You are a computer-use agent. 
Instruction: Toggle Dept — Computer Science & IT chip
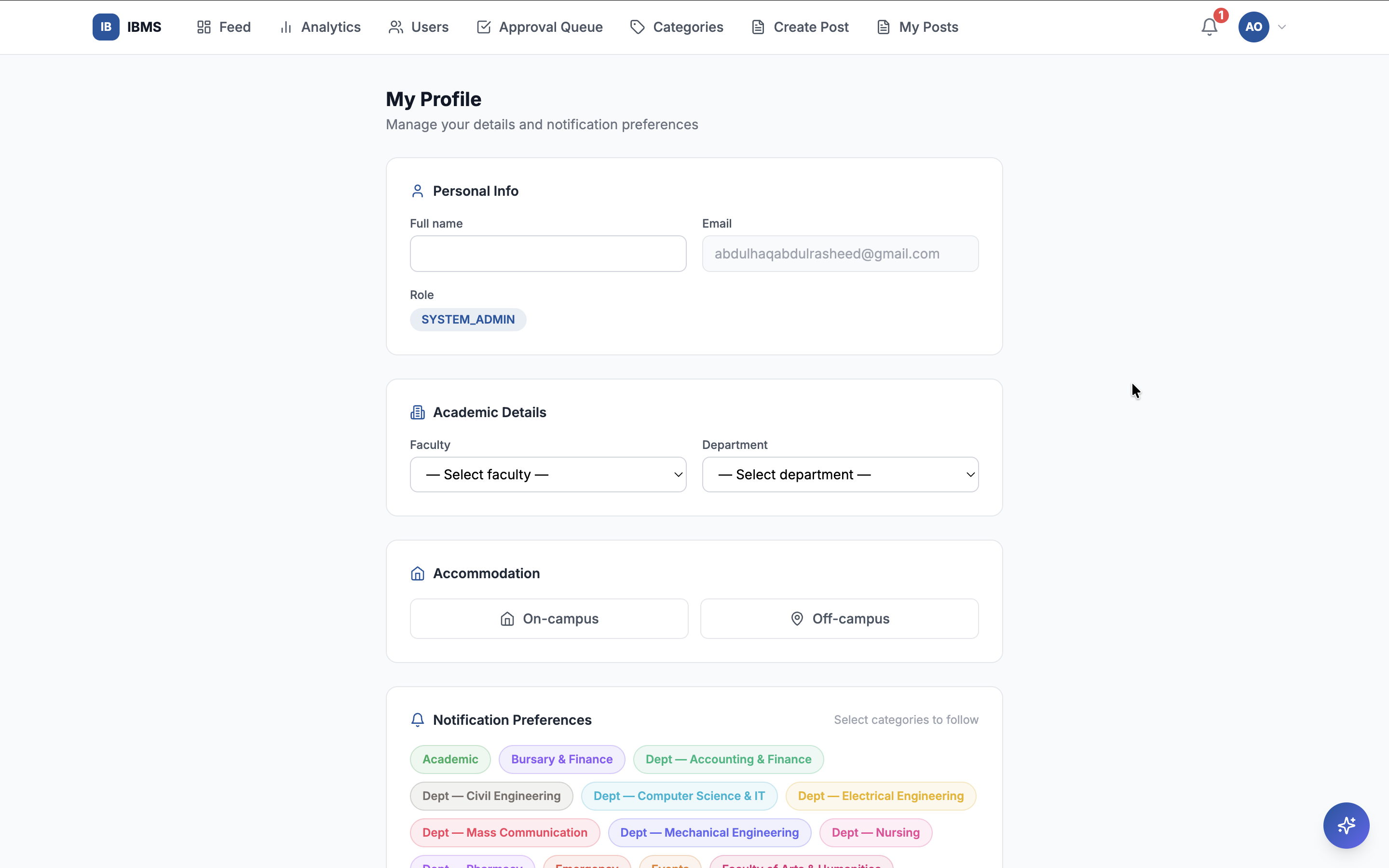click(679, 796)
